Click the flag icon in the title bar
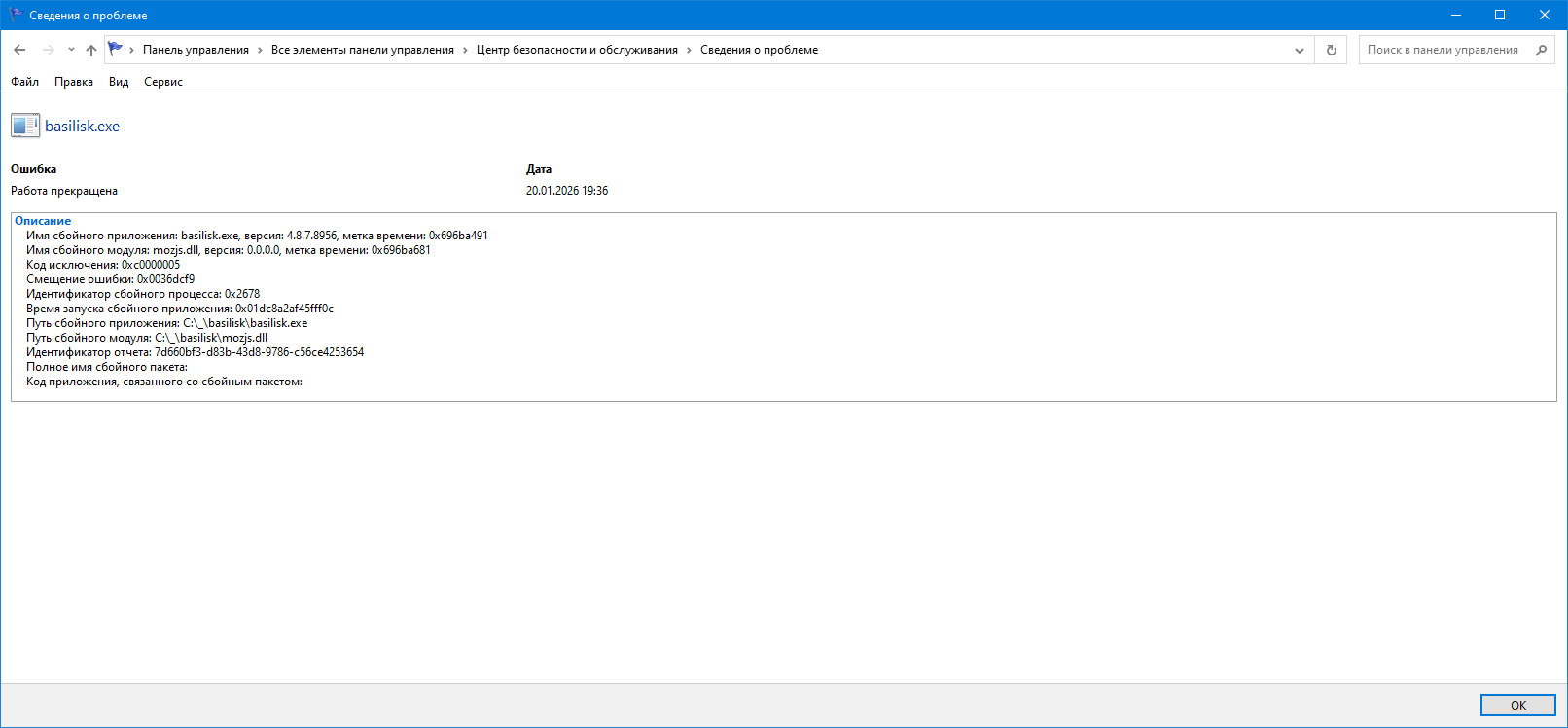 click(16, 15)
